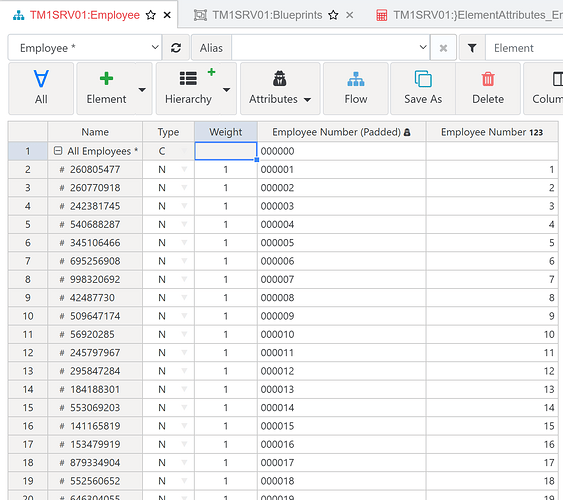Favorite the TM1SRV01:Employee tab with the star
The height and width of the screenshot is (500, 563).
[151, 15]
